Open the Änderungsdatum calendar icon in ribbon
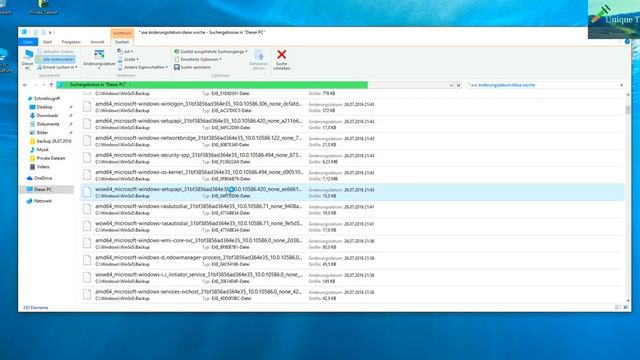The height and width of the screenshot is (360, 640). pos(99,55)
